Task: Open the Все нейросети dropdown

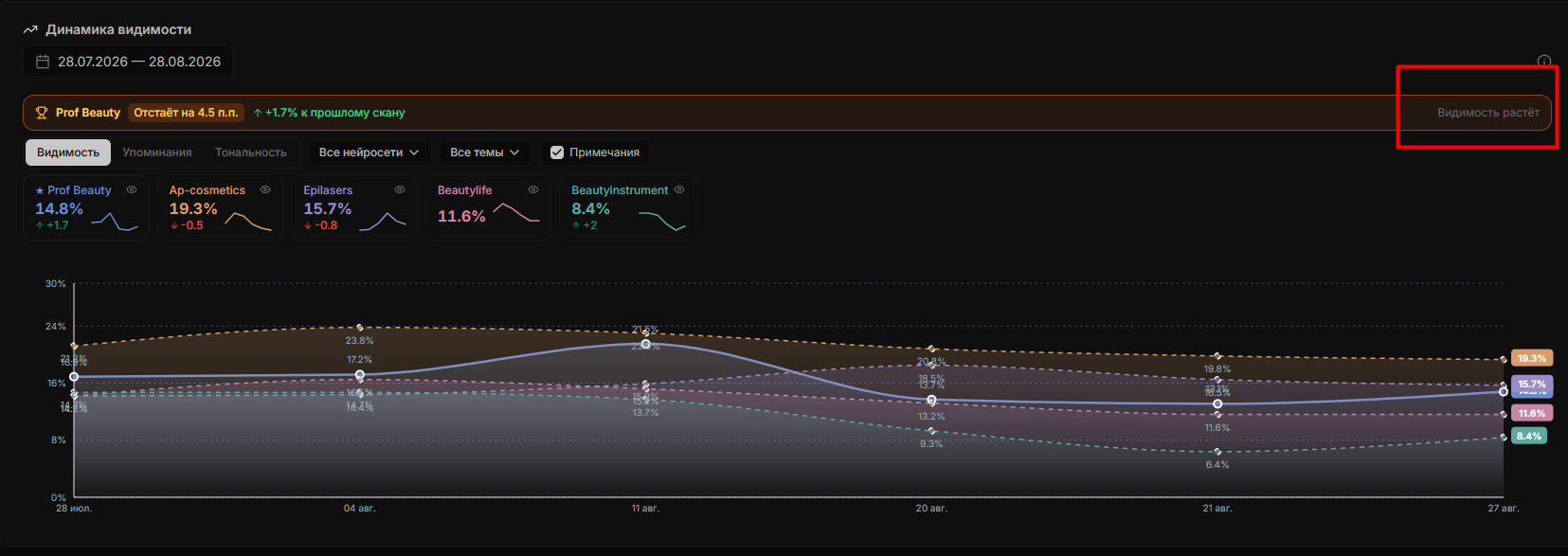Action: click(x=369, y=152)
